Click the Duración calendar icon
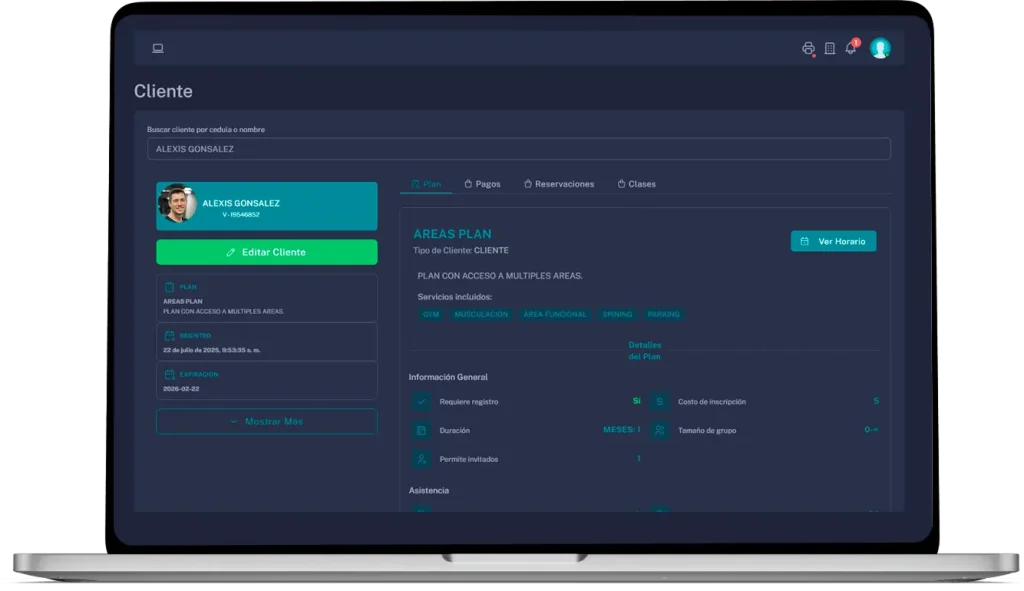The width and height of the screenshot is (1024, 591). (x=422, y=430)
